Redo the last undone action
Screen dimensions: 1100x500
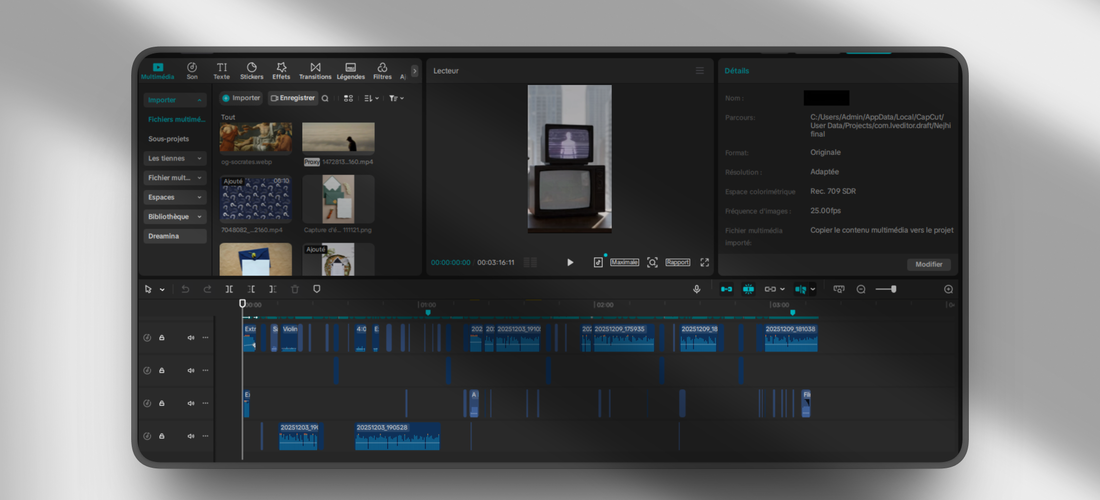pos(207,289)
